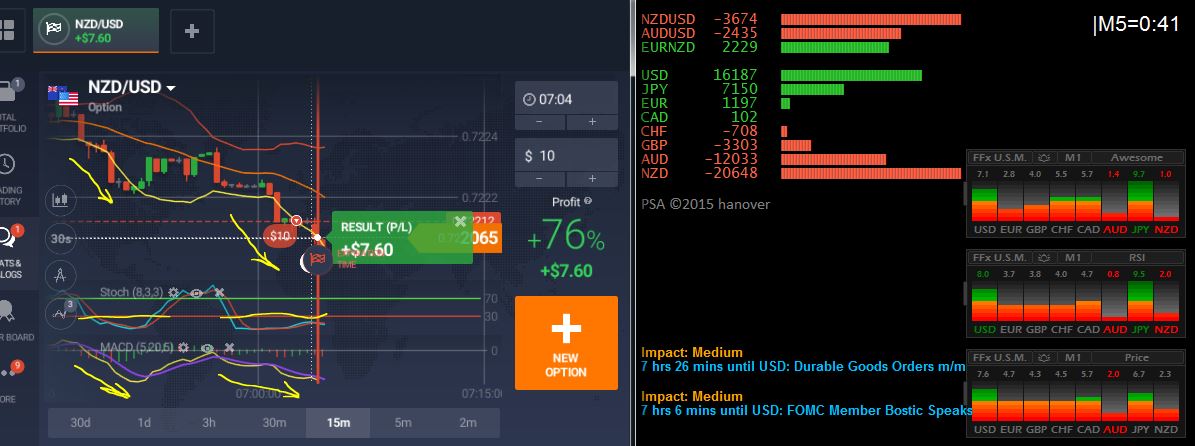Open the drawing tools compass icon
This screenshot has width=1195, height=446.
click(59, 274)
